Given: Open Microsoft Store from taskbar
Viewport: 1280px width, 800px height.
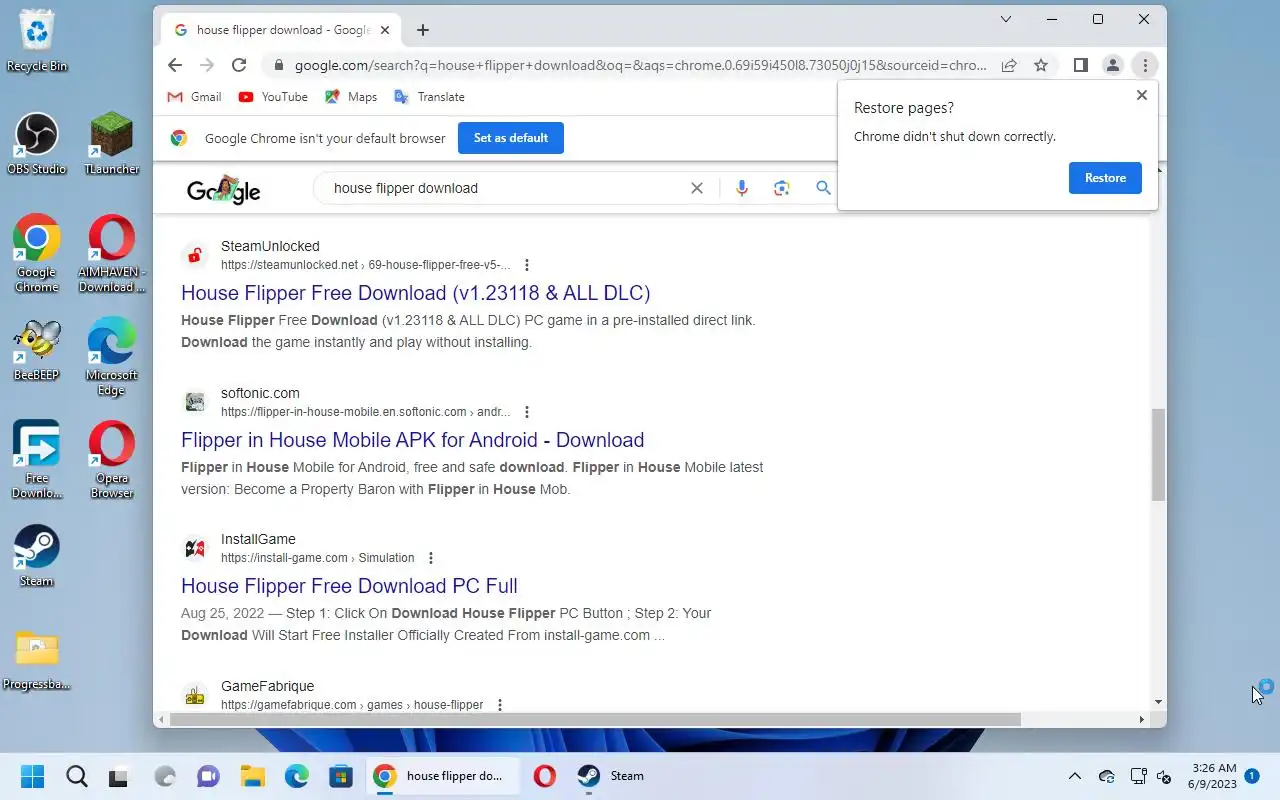Looking at the screenshot, I should tap(340, 776).
